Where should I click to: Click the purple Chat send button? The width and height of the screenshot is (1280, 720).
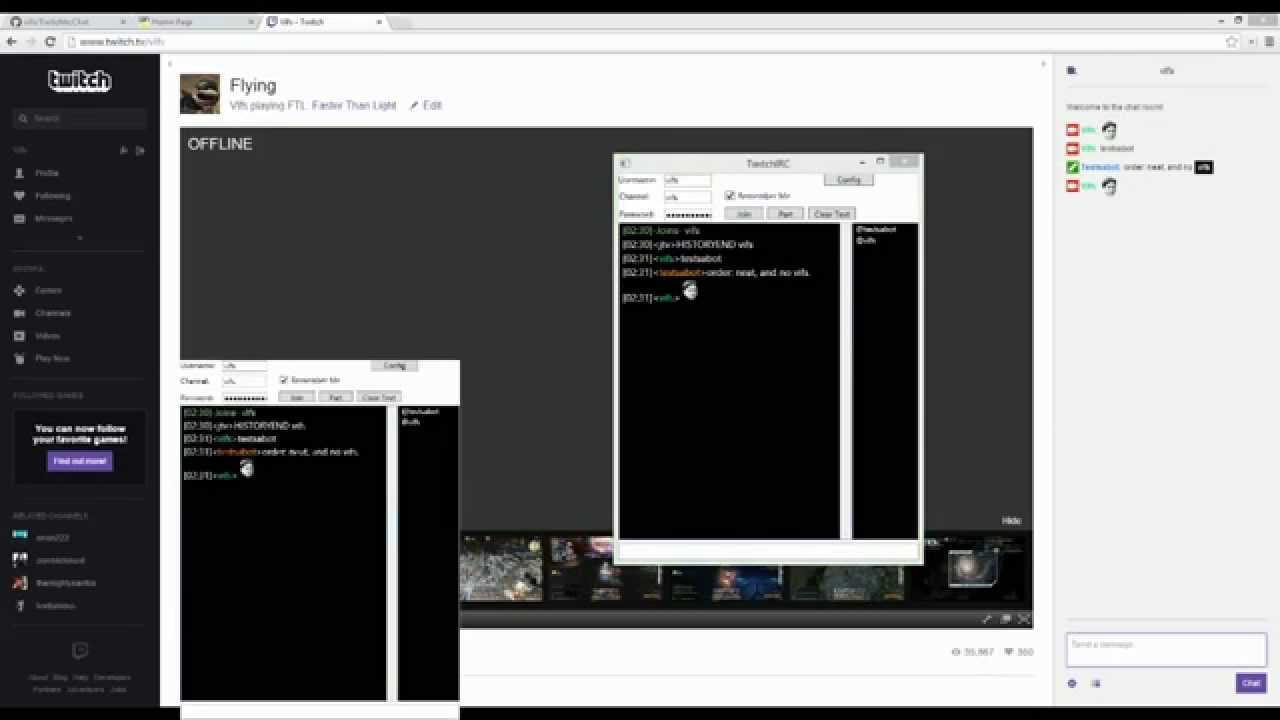tap(1251, 683)
